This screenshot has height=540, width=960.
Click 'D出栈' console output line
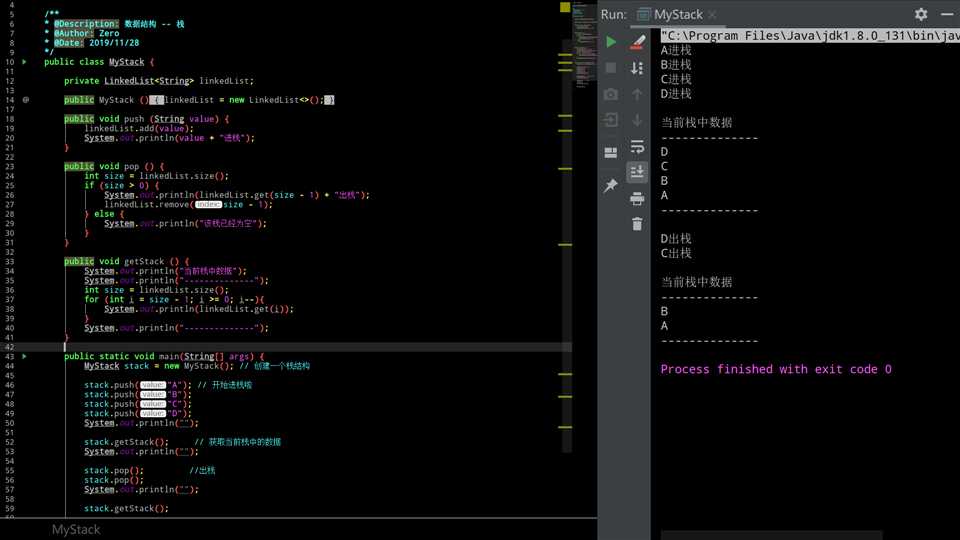click(675, 239)
